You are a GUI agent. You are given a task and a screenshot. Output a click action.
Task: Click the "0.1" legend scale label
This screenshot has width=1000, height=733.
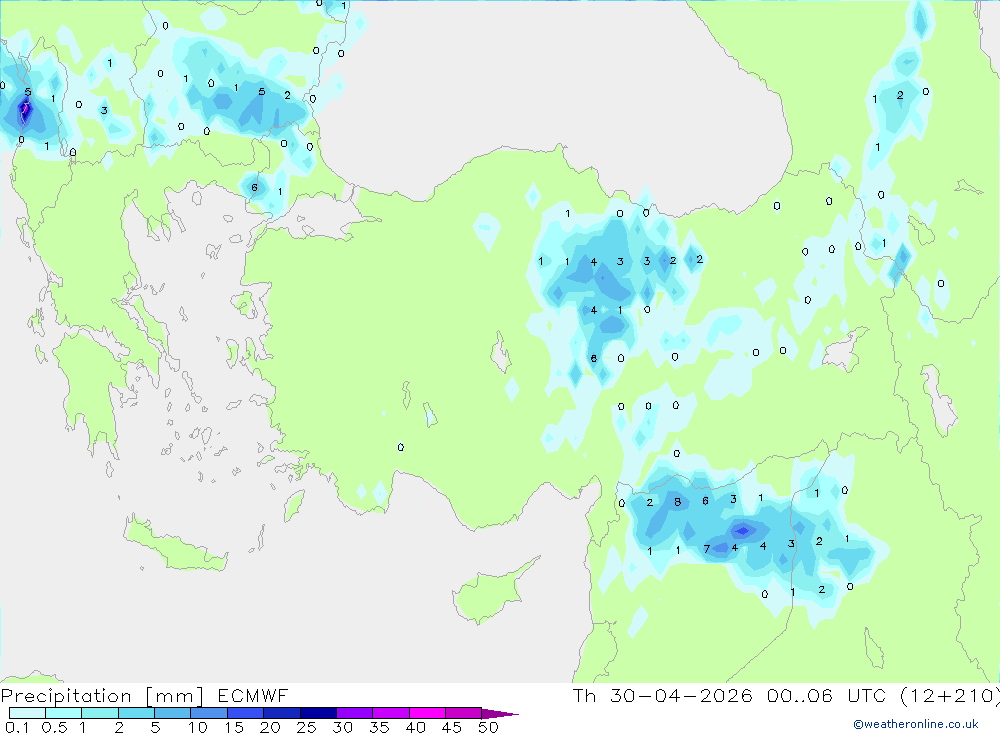coord(17,727)
